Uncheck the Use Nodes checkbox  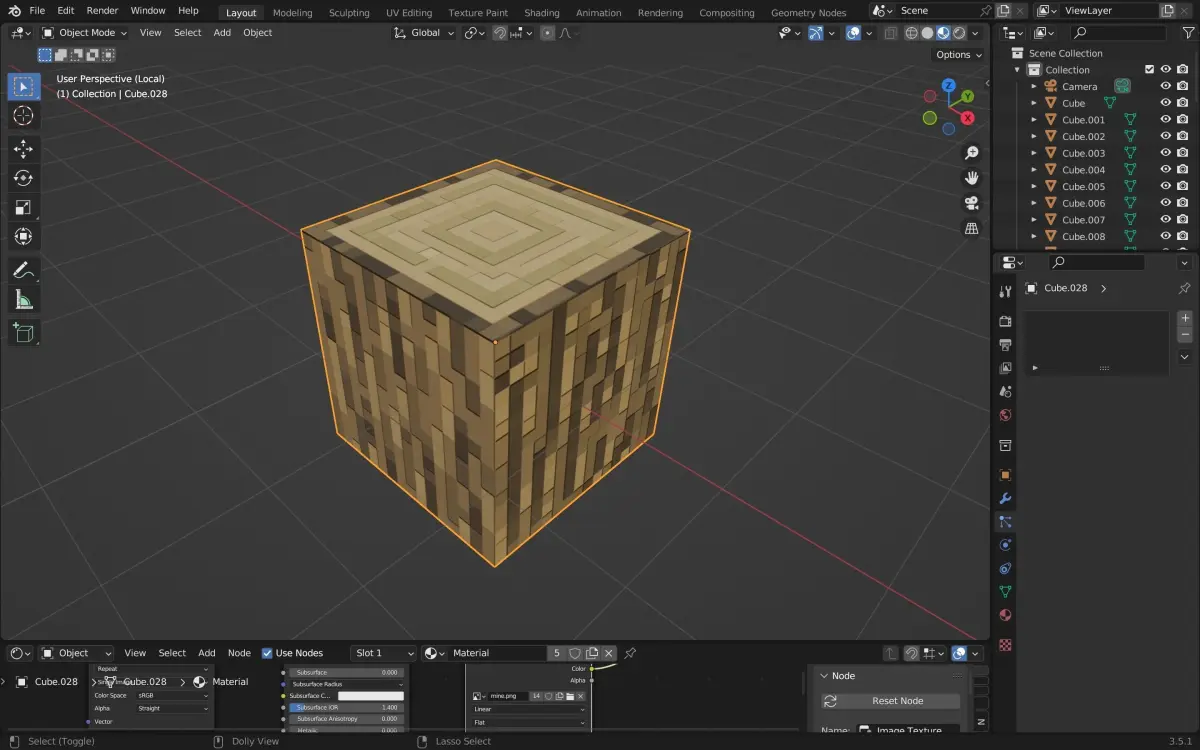click(x=267, y=653)
